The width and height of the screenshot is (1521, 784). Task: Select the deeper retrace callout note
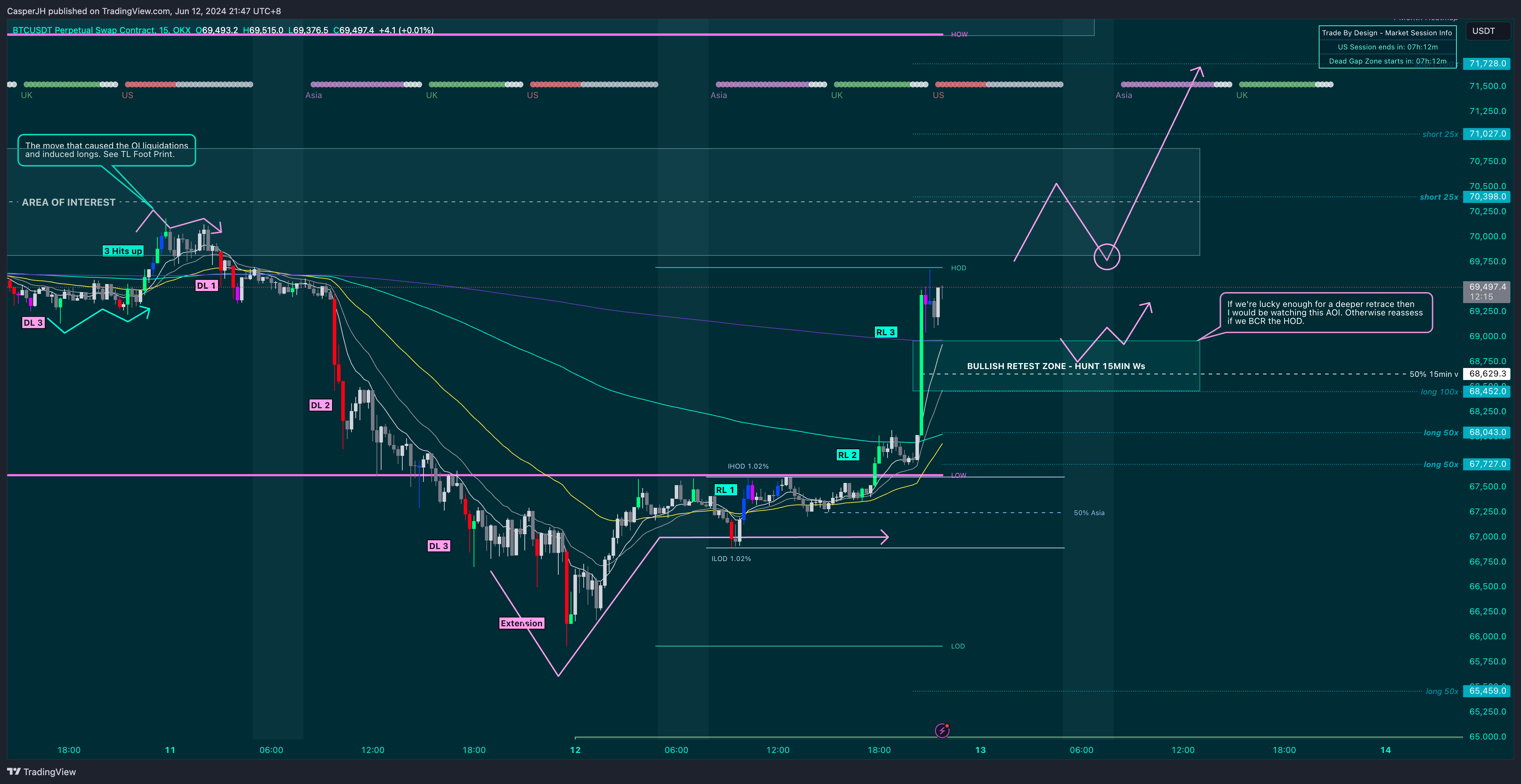[1325, 313]
